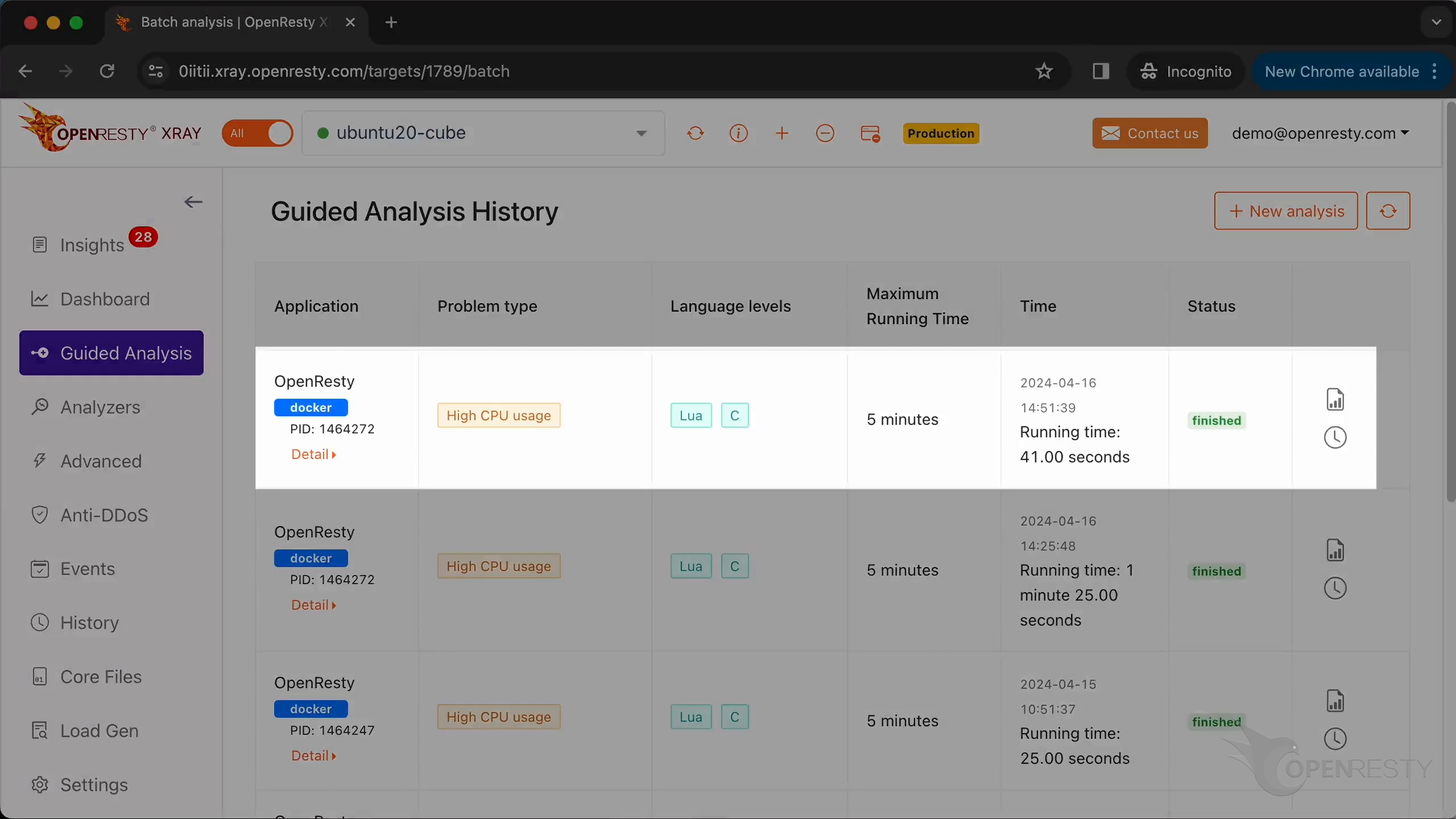Click the New analysis button
Screen dimensions: 1456x819
click(1286, 211)
